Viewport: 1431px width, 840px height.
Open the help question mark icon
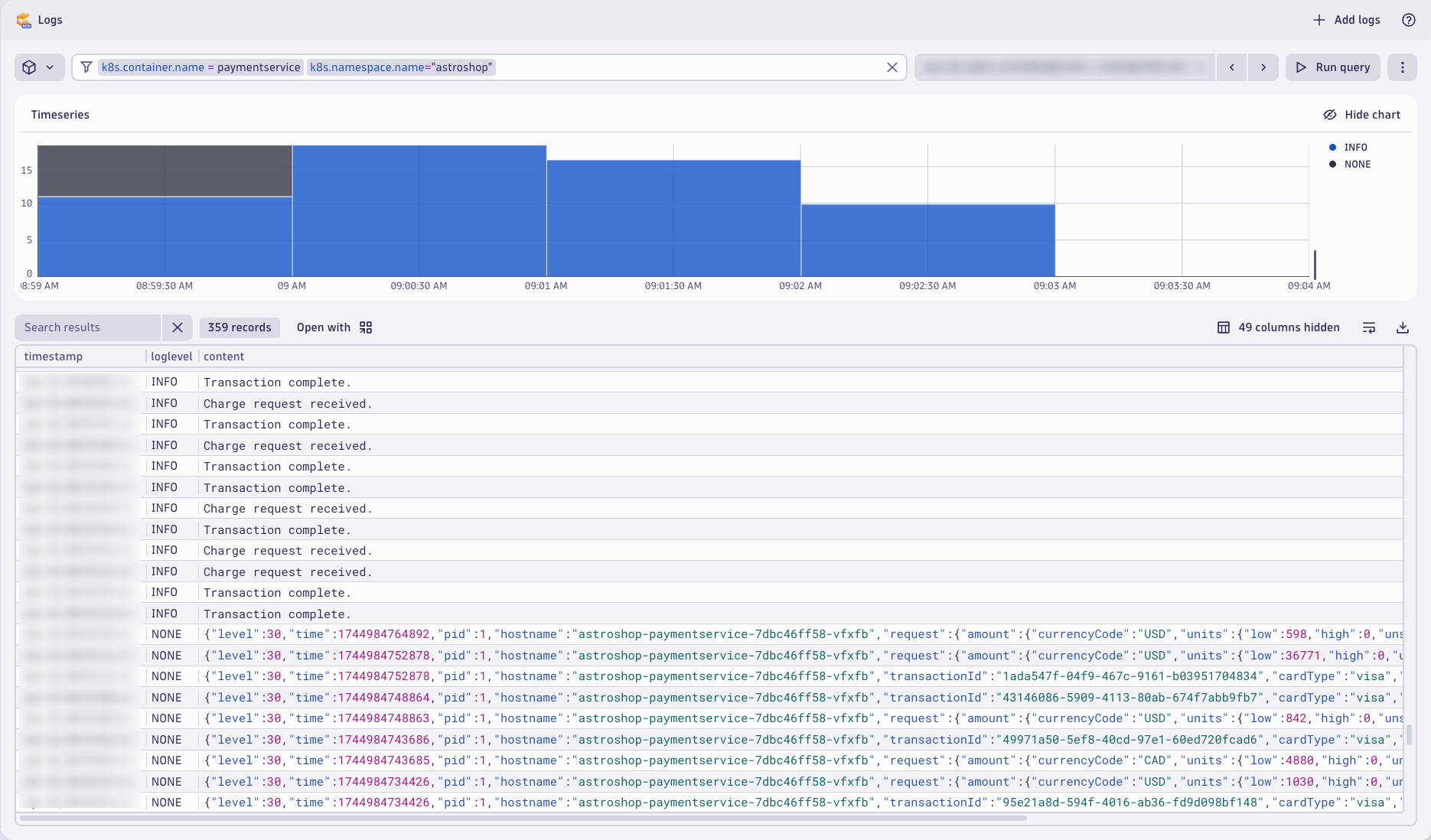tap(1409, 20)
